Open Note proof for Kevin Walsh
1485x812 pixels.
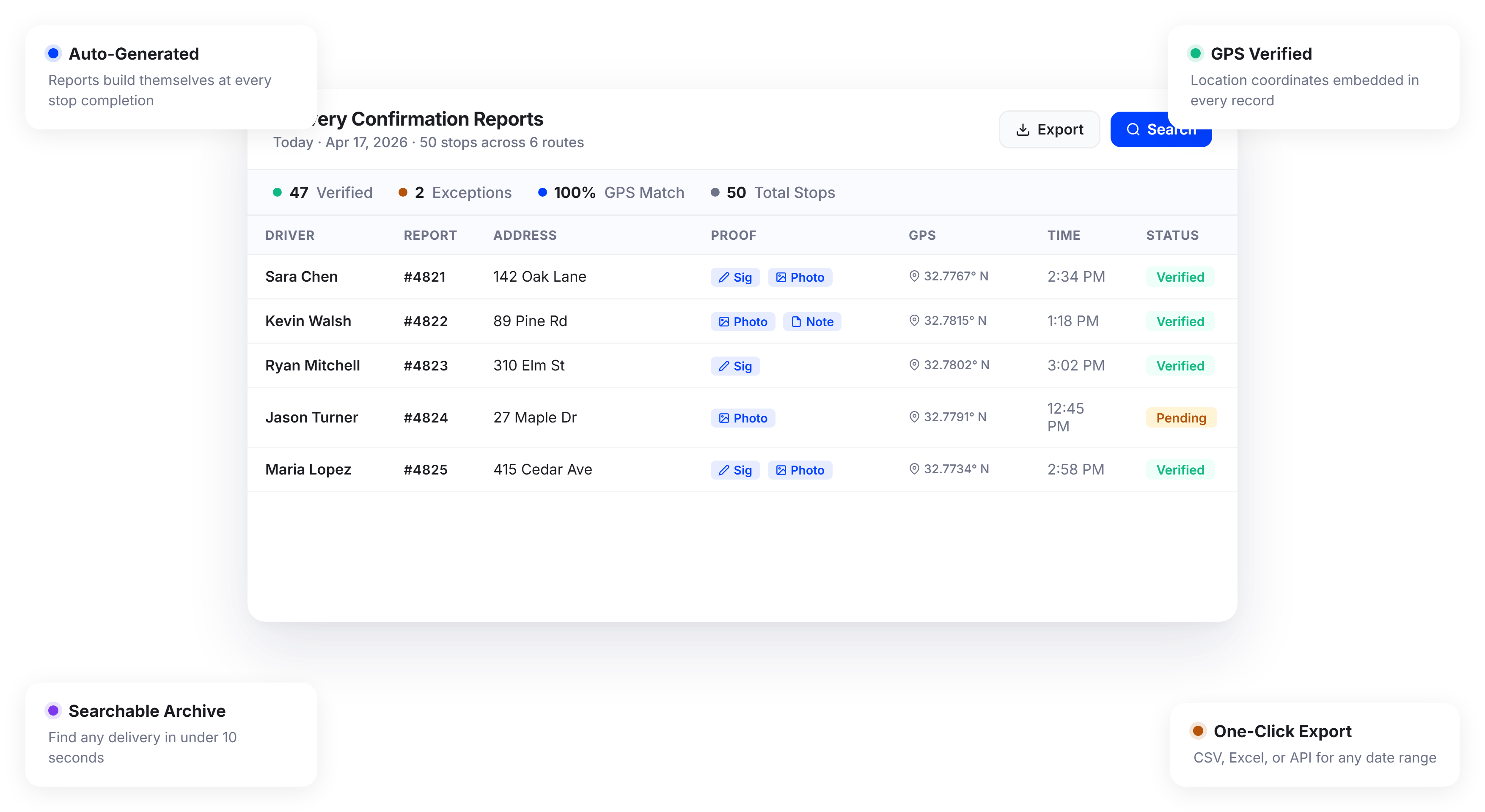(x=812, y=321)
